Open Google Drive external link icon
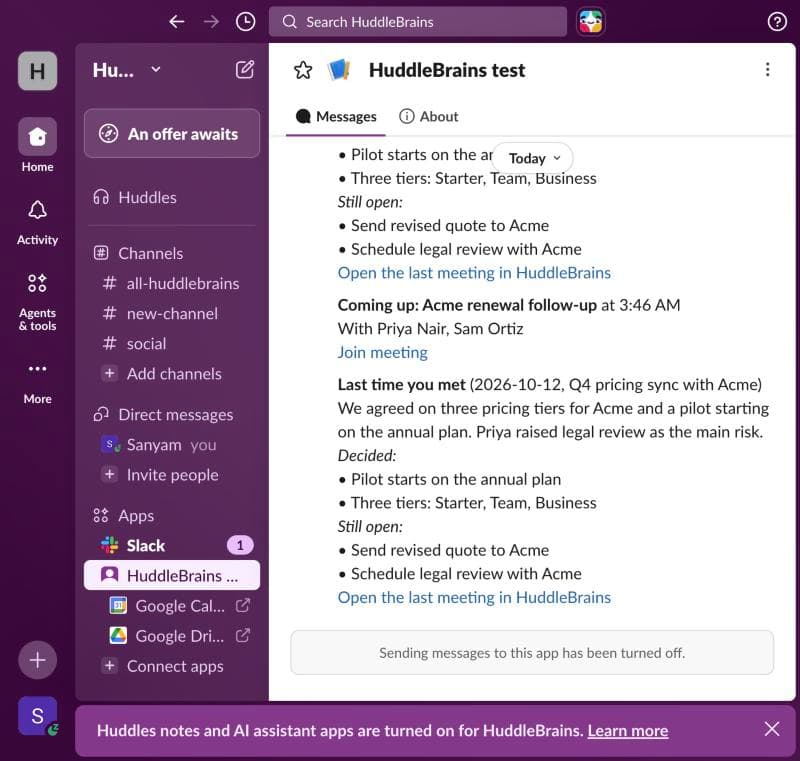The width and height of the screenshot is (800, 761). coord(243,636)
